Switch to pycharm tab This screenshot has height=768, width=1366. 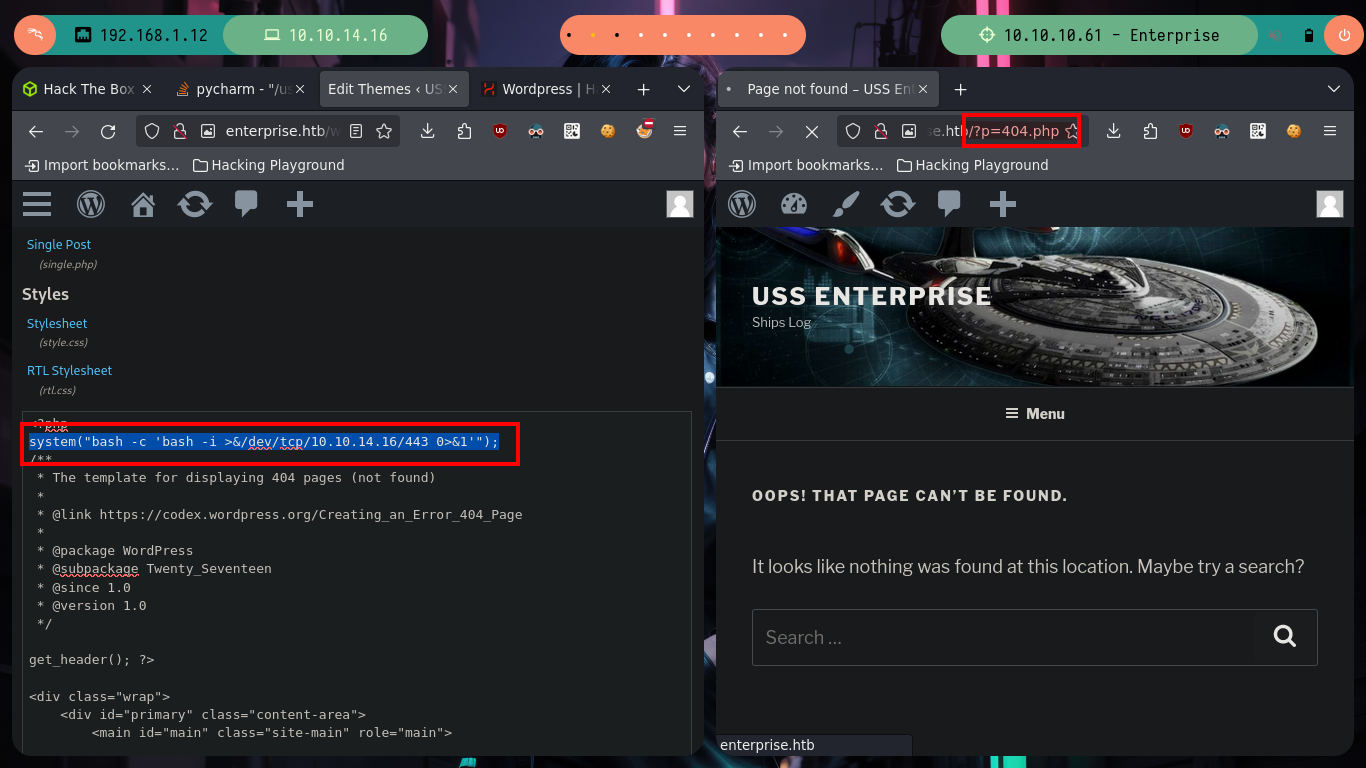tap(241, 89)
